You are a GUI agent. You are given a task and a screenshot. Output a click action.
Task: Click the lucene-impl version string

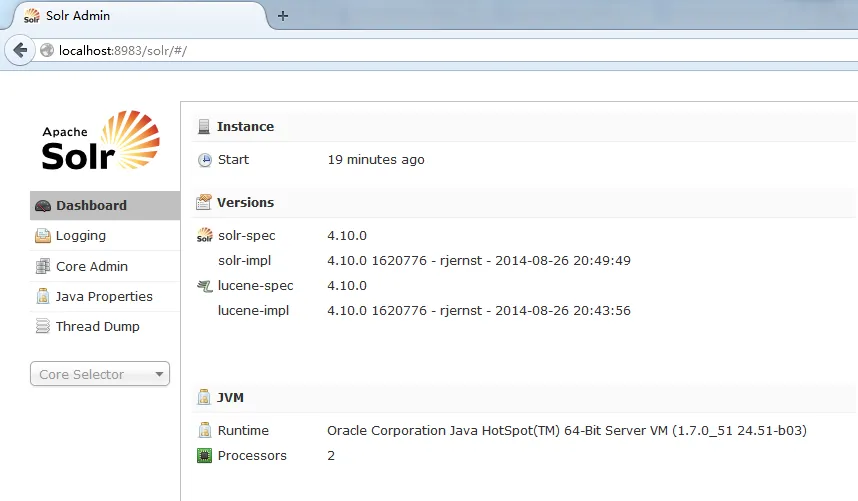coord(479,311)
